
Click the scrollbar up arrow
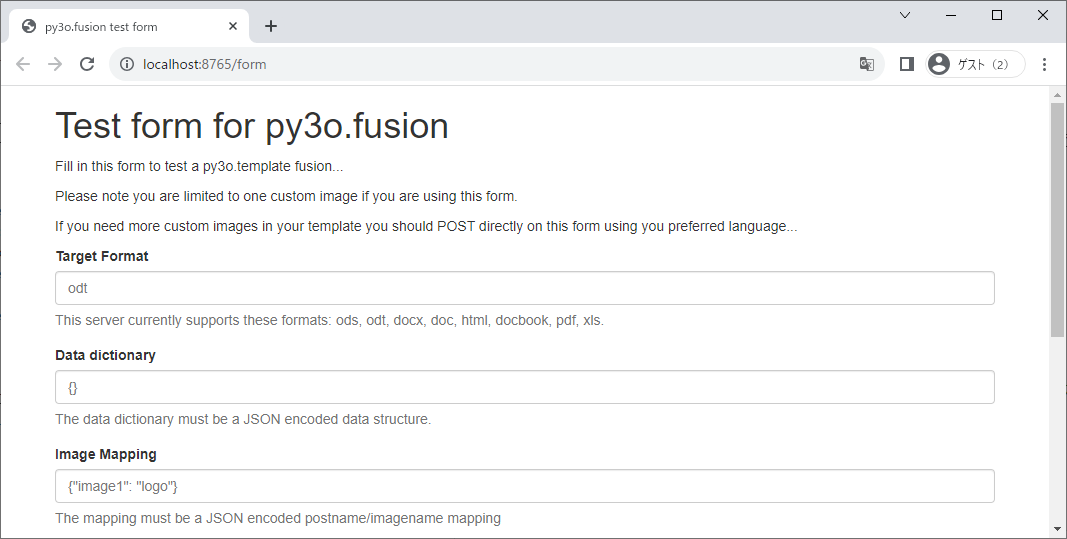1057,95
